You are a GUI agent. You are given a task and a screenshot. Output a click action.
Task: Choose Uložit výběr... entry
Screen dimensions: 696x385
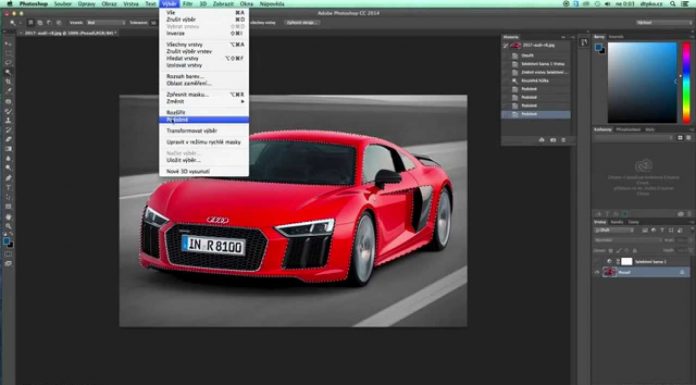[204, 160]
